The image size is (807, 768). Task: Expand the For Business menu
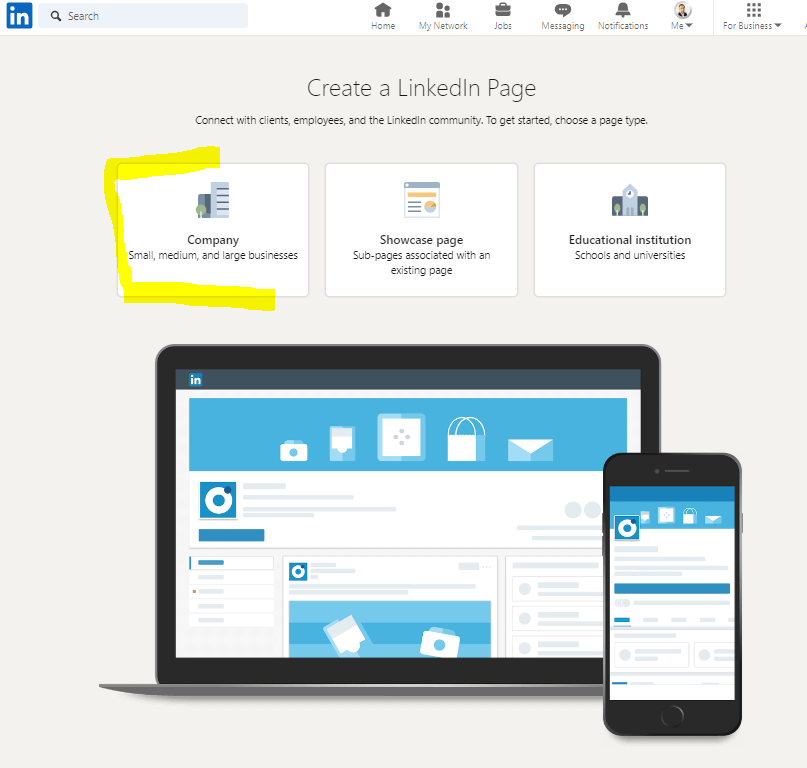pos(751,25)
